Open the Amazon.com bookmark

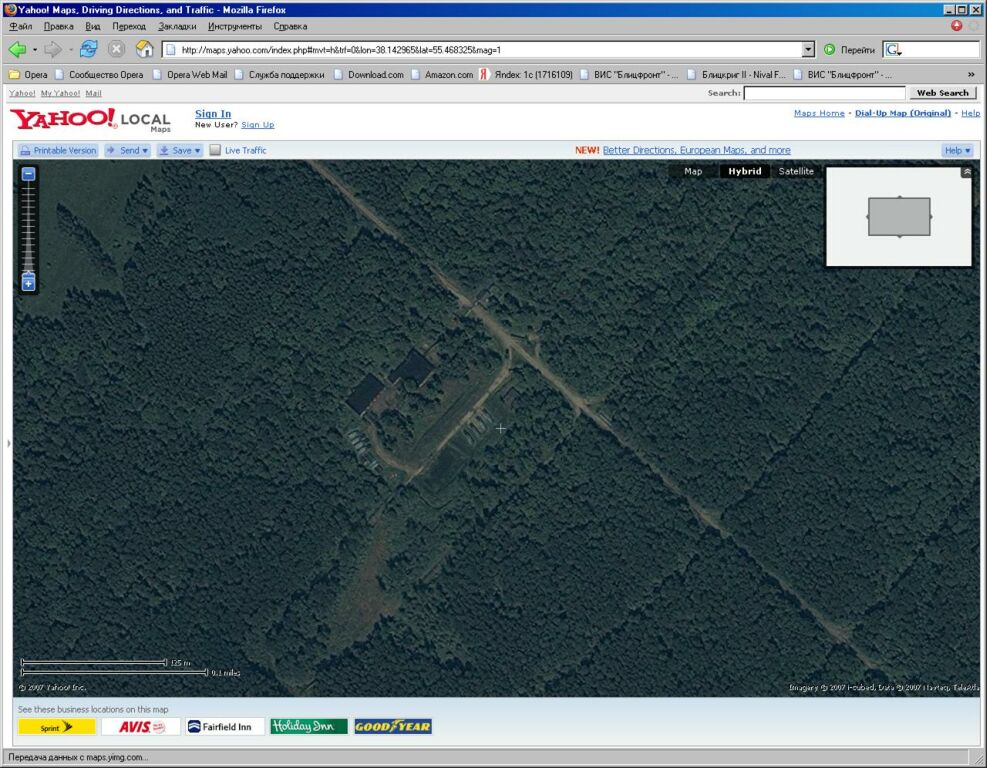(x=442, y=74)
